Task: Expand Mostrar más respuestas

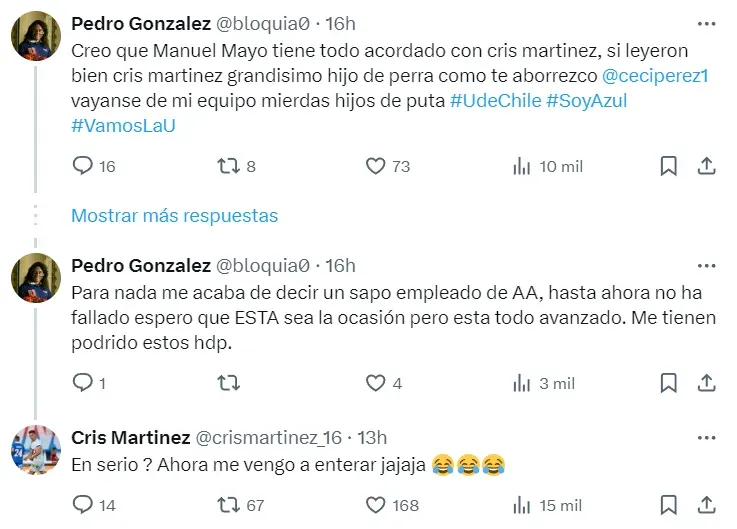Action: click(175, 215)
